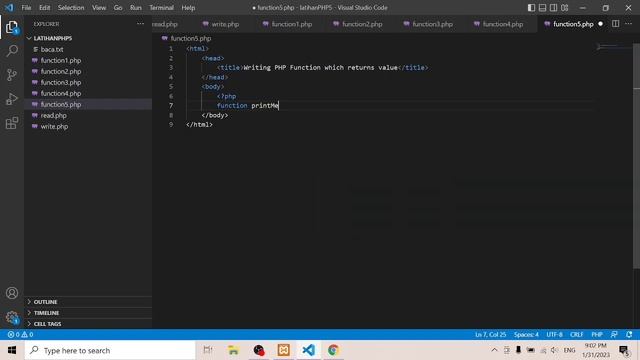
Task: Split the editor to the right
Action: tap(616, 24)
